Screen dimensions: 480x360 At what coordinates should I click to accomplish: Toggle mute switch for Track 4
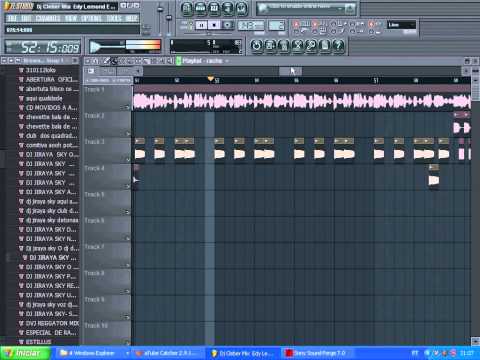pos(127,186)
